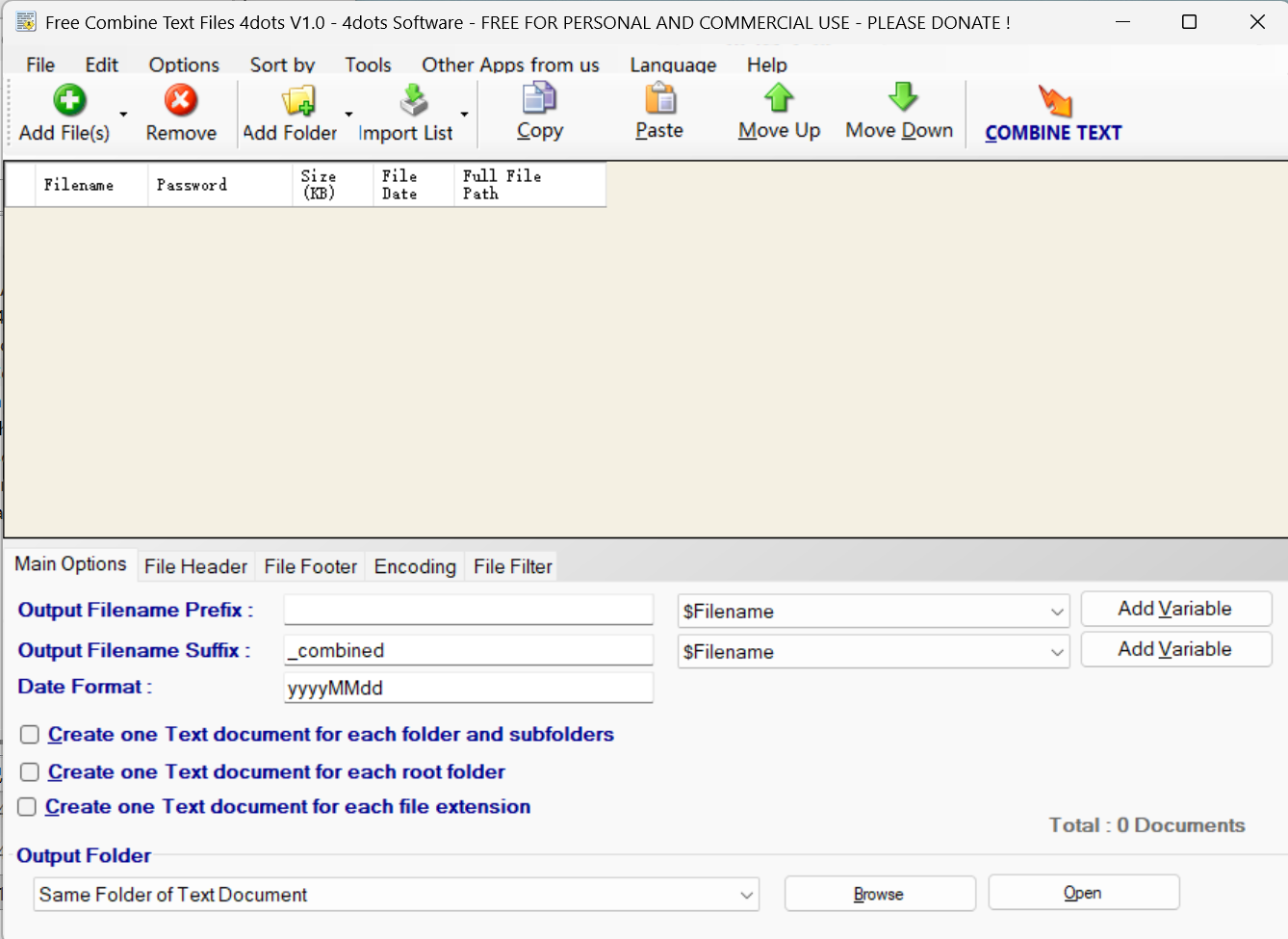Click the Paste icon

[658, 103]
